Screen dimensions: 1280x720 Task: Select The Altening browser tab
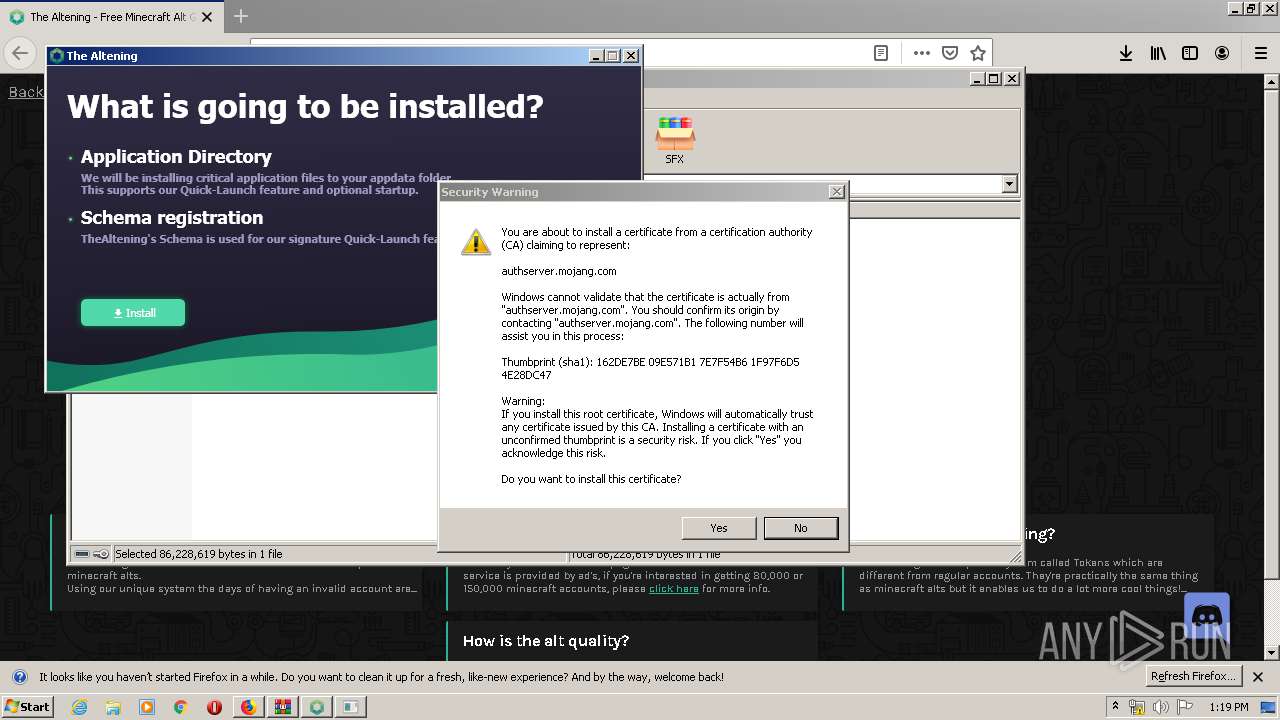pos(110,17)
